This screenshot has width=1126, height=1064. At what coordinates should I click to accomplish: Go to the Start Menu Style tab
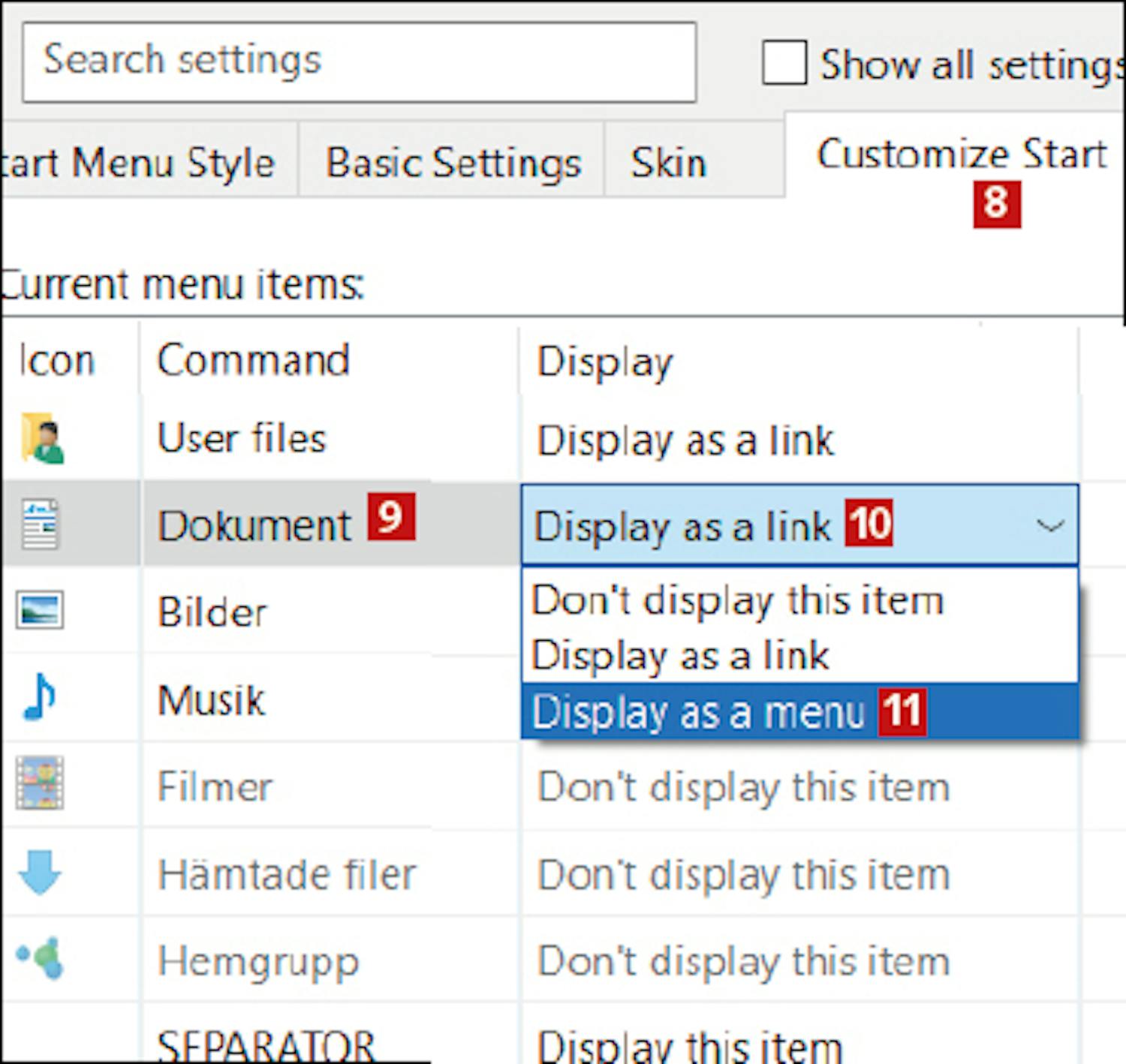tap(139, 163)
